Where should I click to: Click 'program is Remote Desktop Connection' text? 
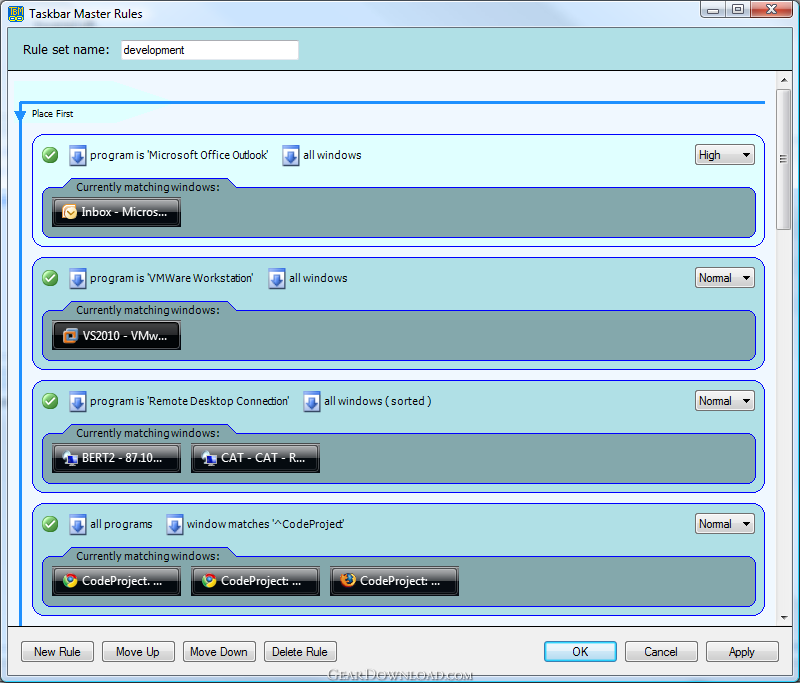(189, 401)
